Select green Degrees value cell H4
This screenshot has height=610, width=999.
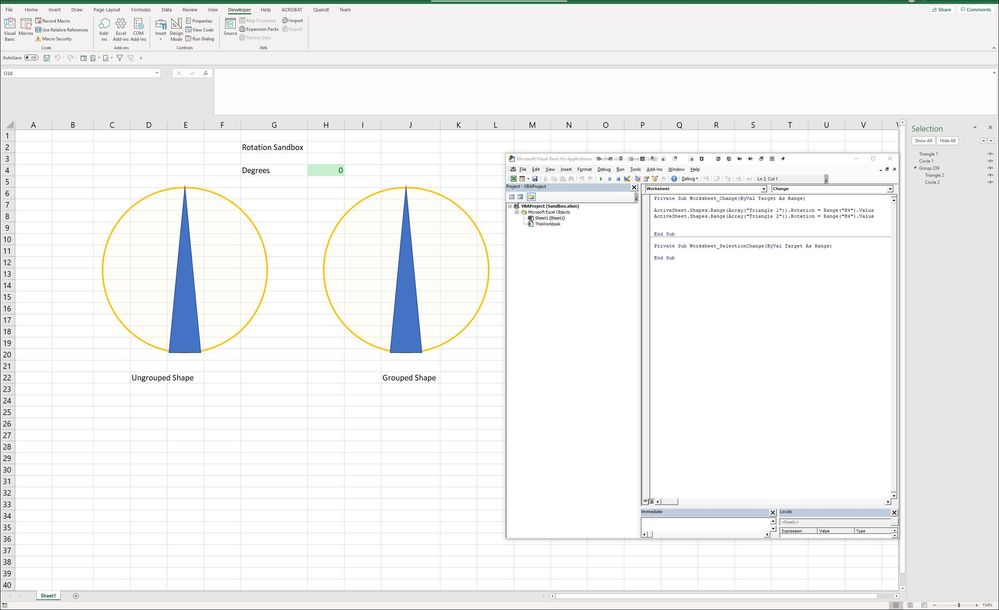326,170
